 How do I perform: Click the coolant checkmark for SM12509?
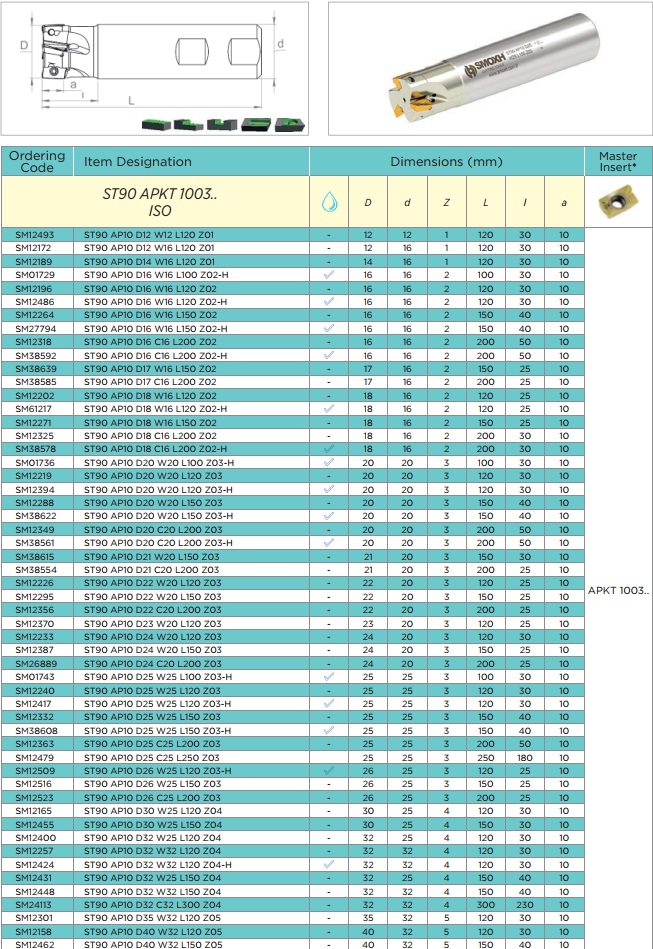329,770
